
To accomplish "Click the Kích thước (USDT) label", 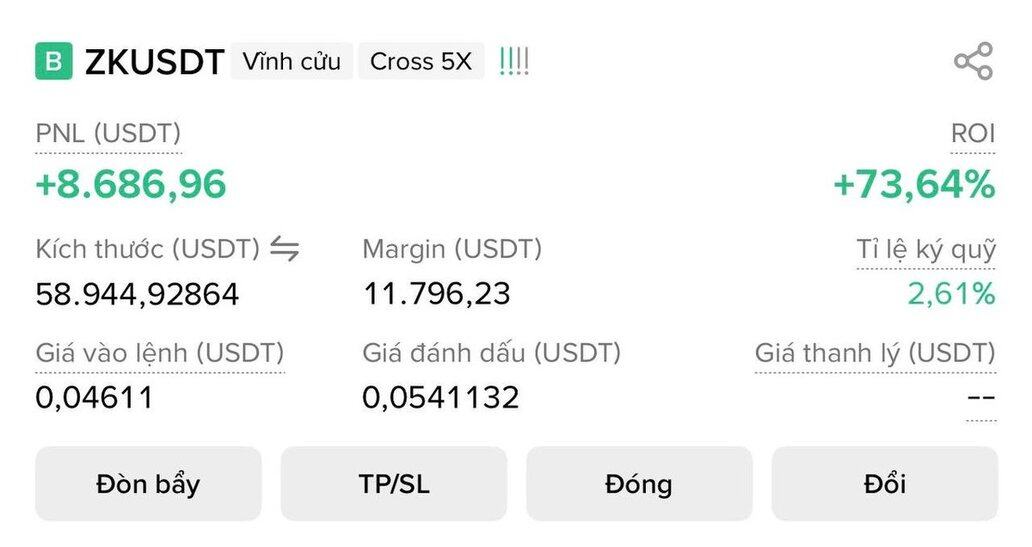I will 148,249.
